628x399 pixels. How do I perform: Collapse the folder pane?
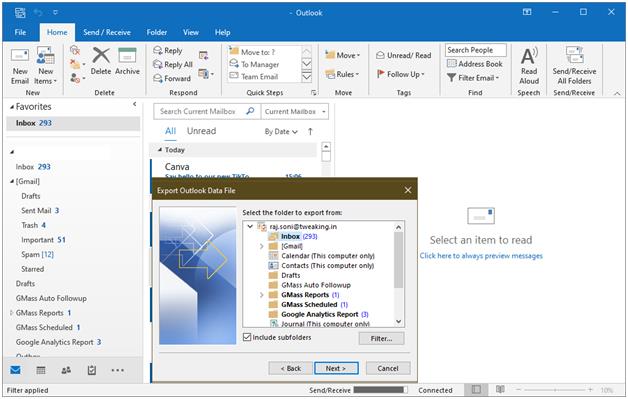click(x=135, y=104)
